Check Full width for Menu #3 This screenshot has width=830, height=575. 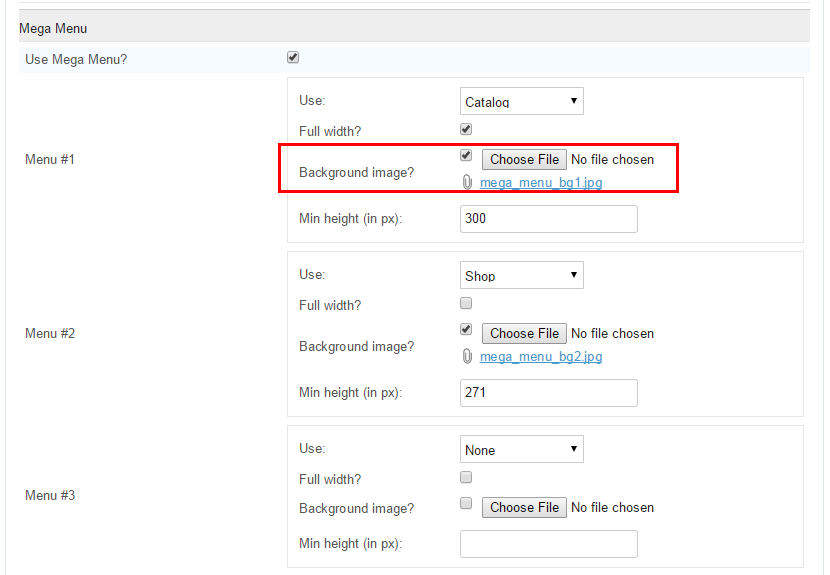466,478
